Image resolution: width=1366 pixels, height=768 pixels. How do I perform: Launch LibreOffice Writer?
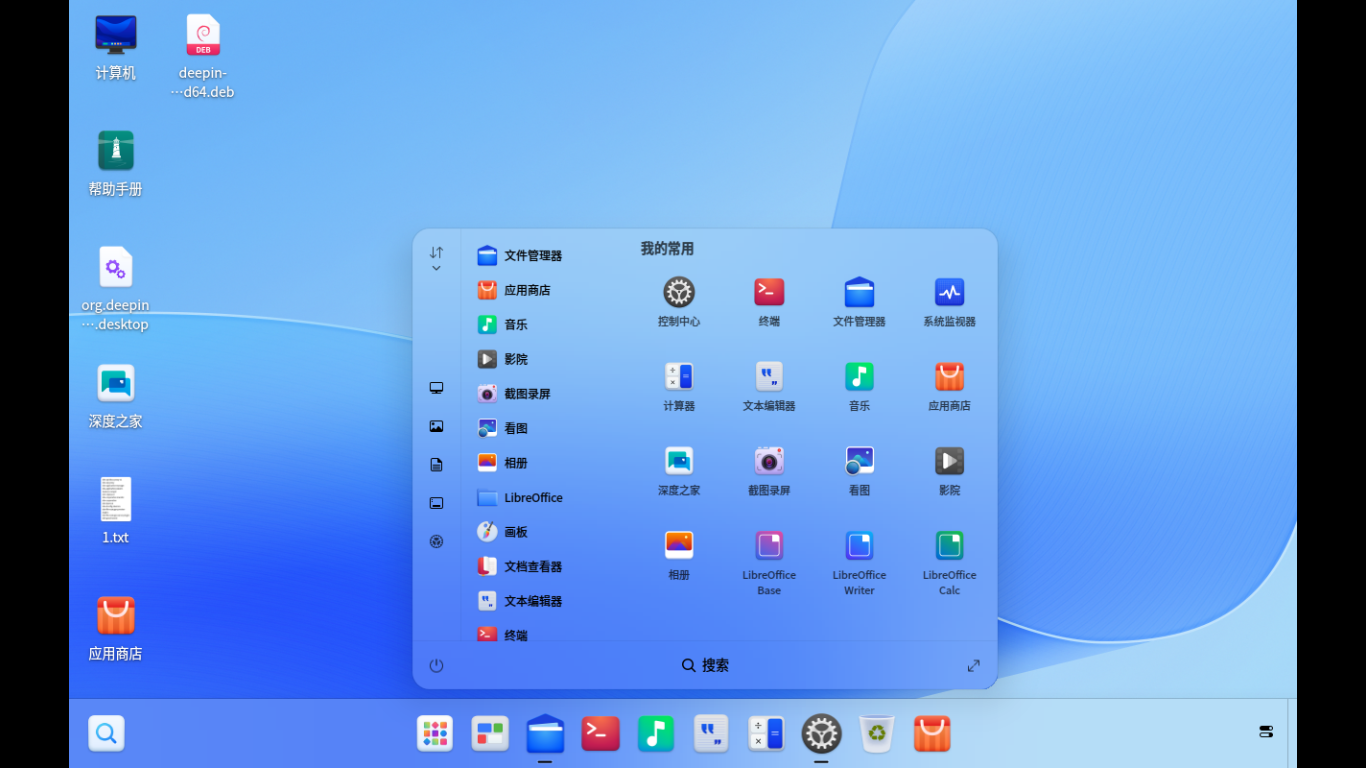pos(859,545)
